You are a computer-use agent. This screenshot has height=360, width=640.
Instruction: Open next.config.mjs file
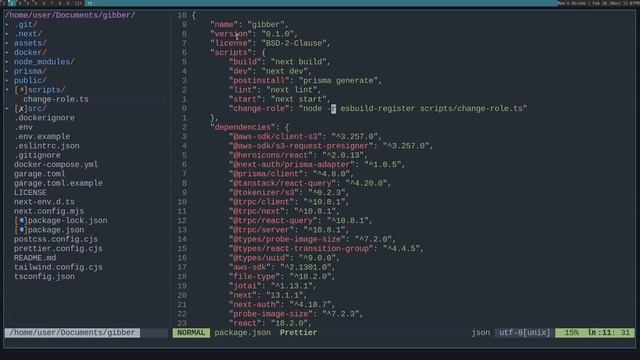(49, 211)
